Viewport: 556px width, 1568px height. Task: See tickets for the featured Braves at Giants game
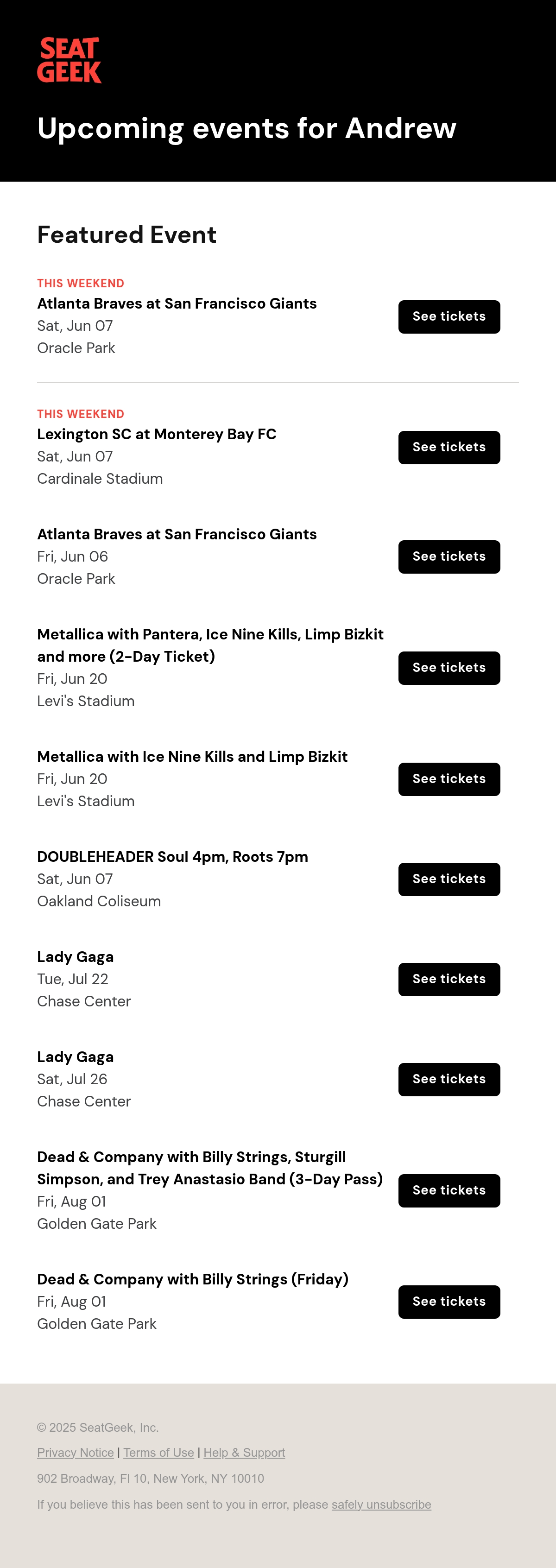pos(449,316)
